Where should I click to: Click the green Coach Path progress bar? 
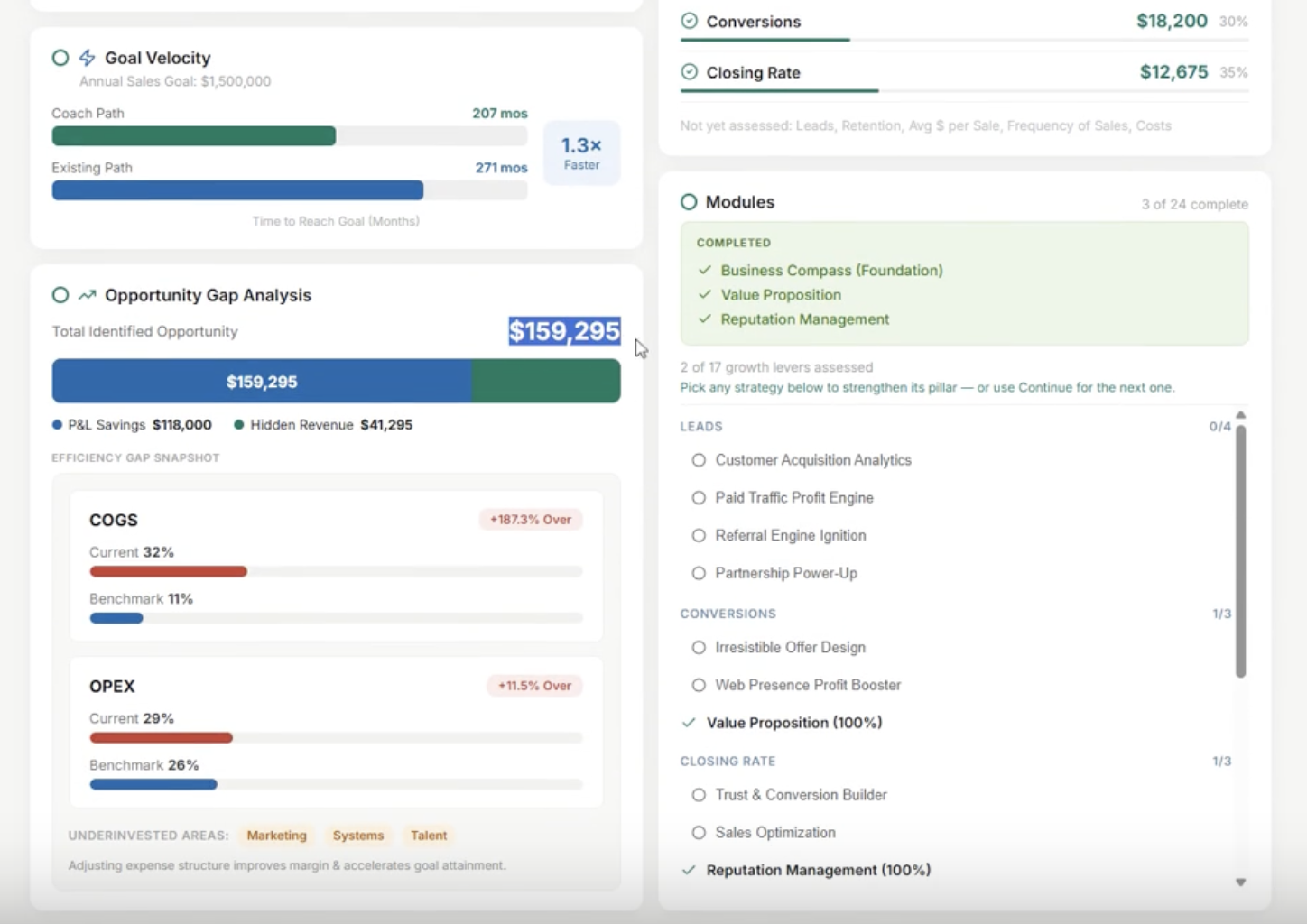pos(194,136)
